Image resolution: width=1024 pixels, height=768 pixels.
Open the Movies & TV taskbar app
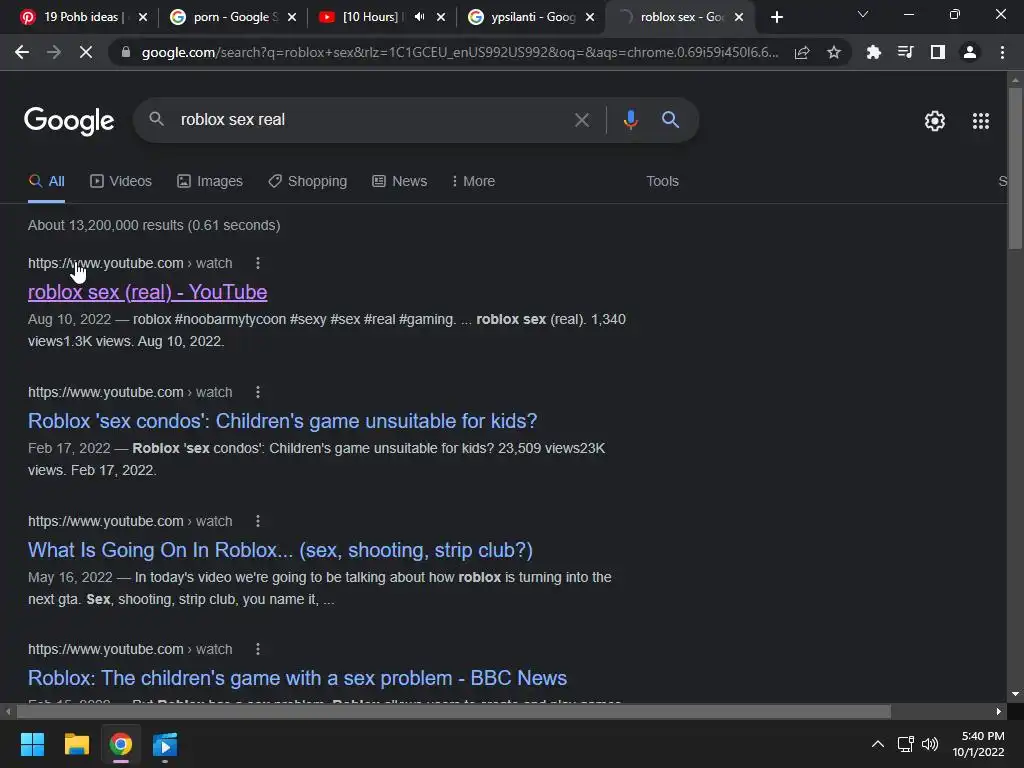coord(165,744)
